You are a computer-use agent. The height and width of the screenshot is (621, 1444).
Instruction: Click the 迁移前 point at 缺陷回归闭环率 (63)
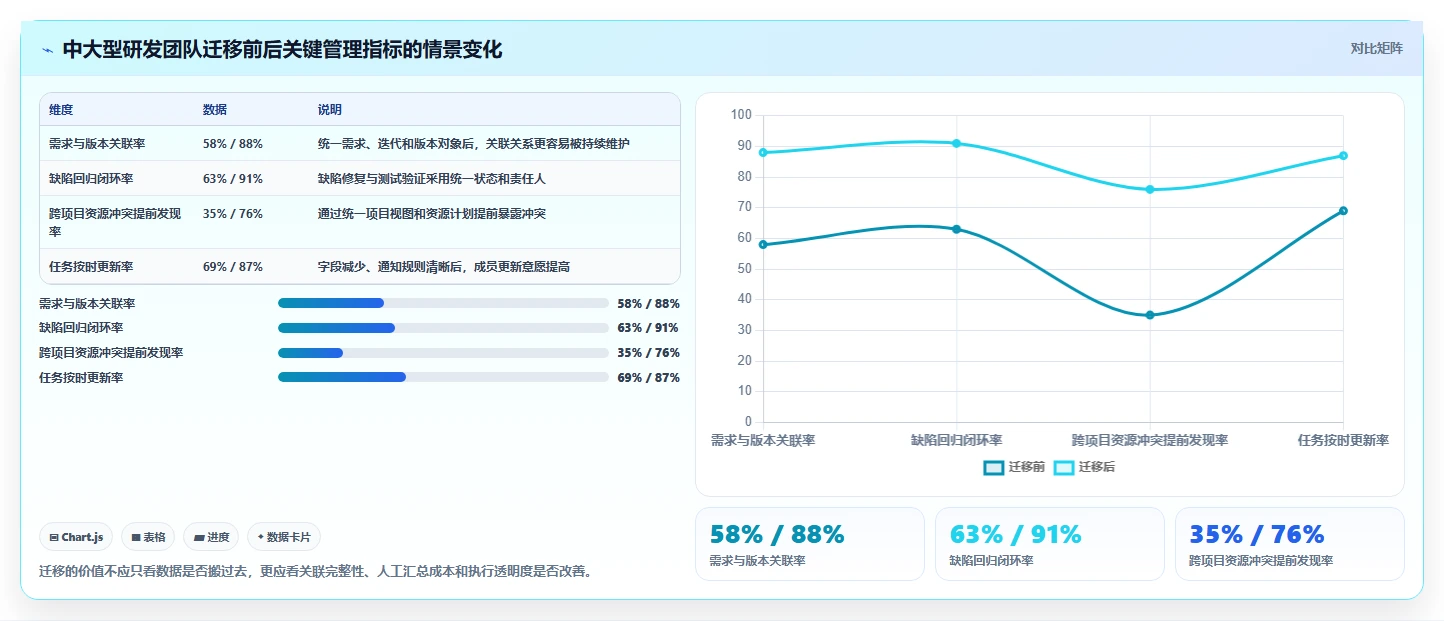coord(956,229)
